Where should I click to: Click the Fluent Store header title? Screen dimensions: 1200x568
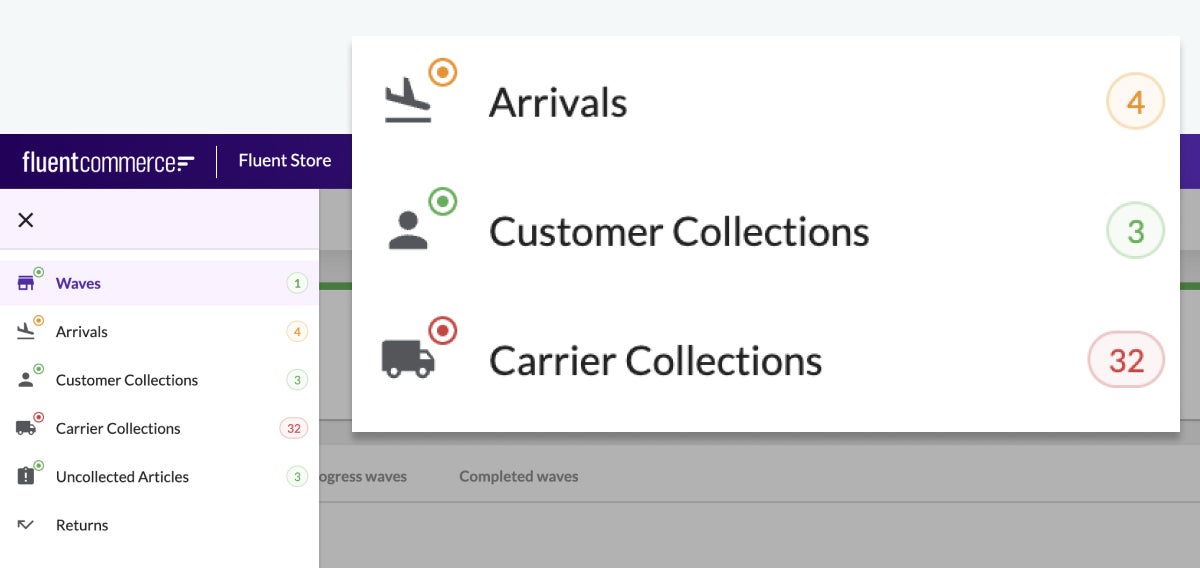point(284,161)
